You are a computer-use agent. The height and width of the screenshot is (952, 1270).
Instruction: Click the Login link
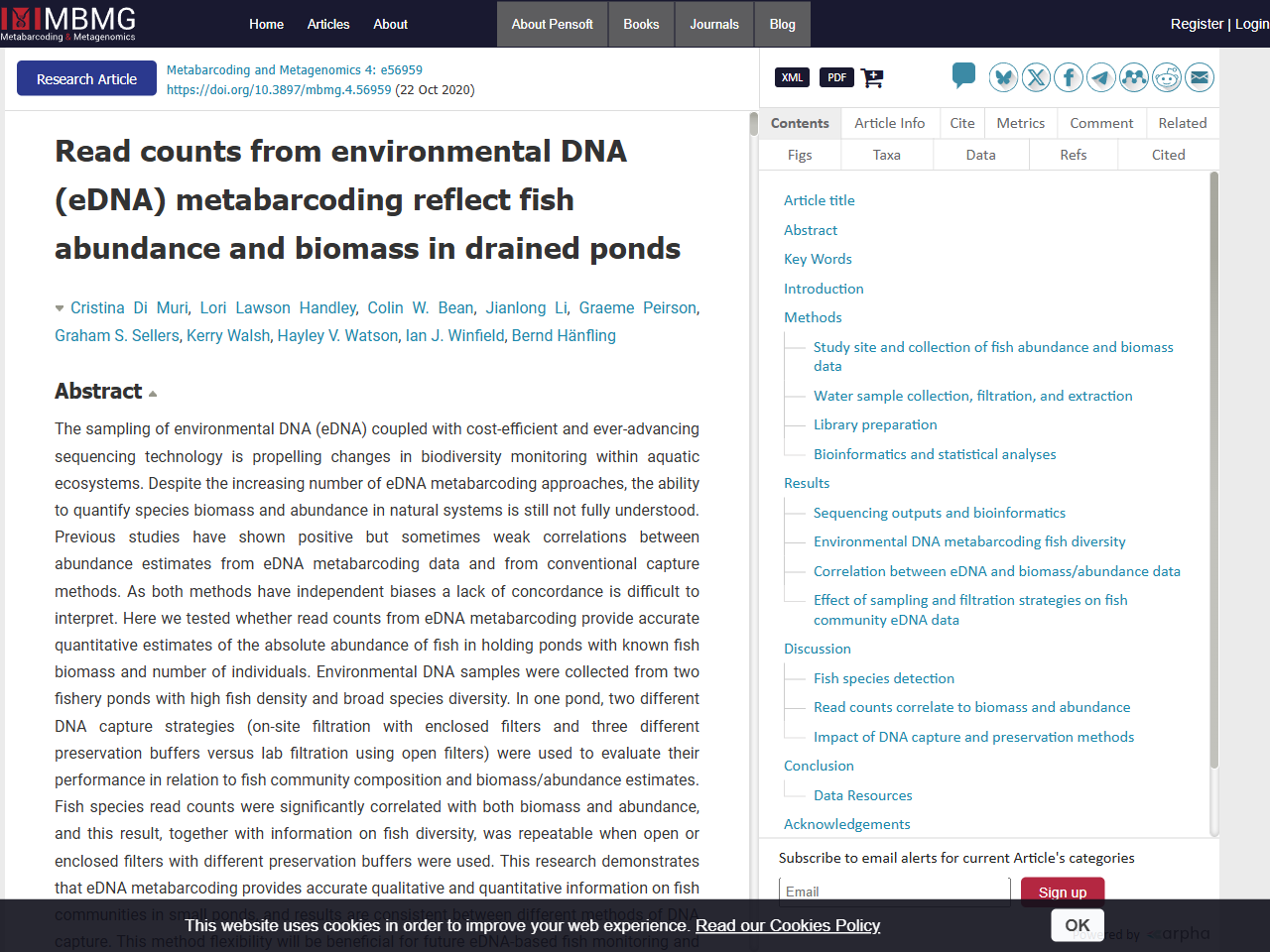[x=1252, y=24]
